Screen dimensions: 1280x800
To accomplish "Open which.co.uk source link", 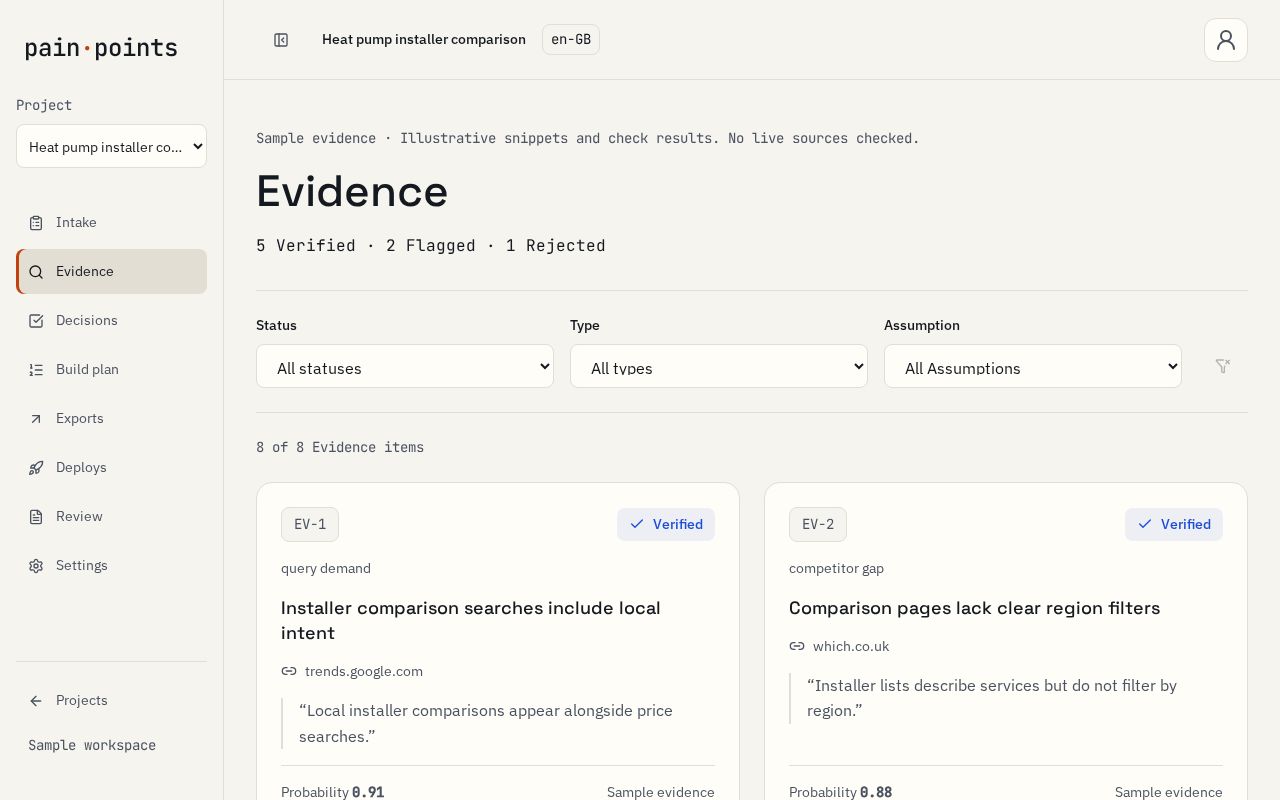I will (x=851, y=647).
